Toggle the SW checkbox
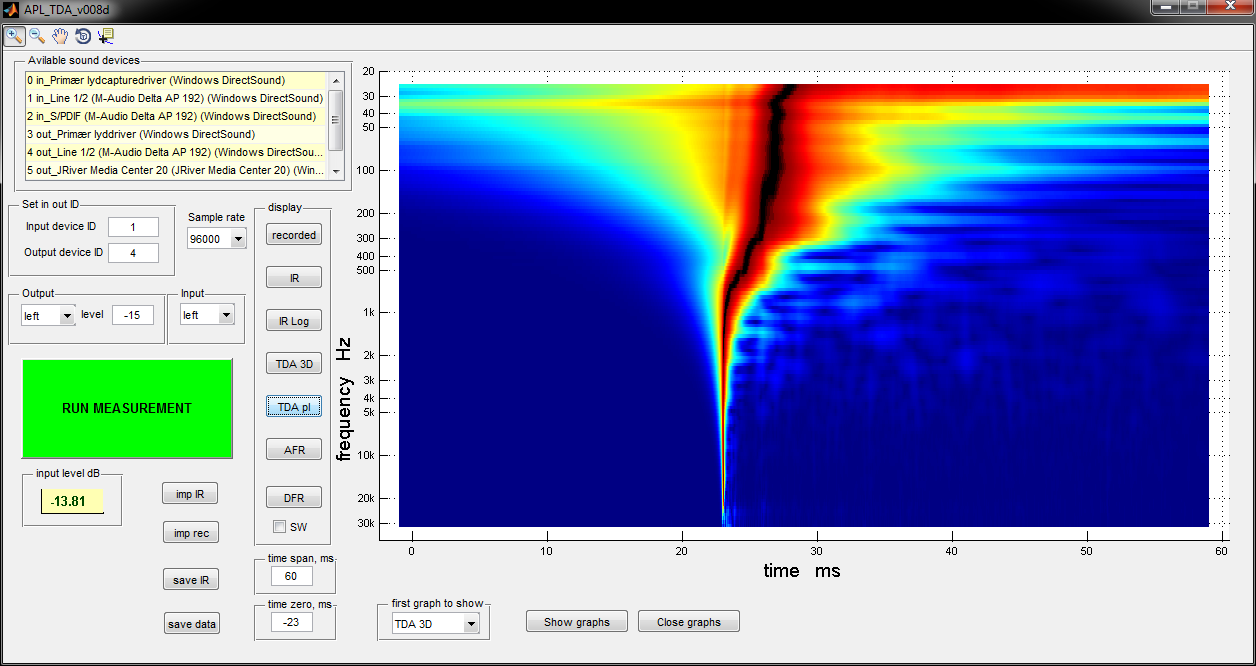This screenshot has height=666, width=1256. [x=280, y=526]
